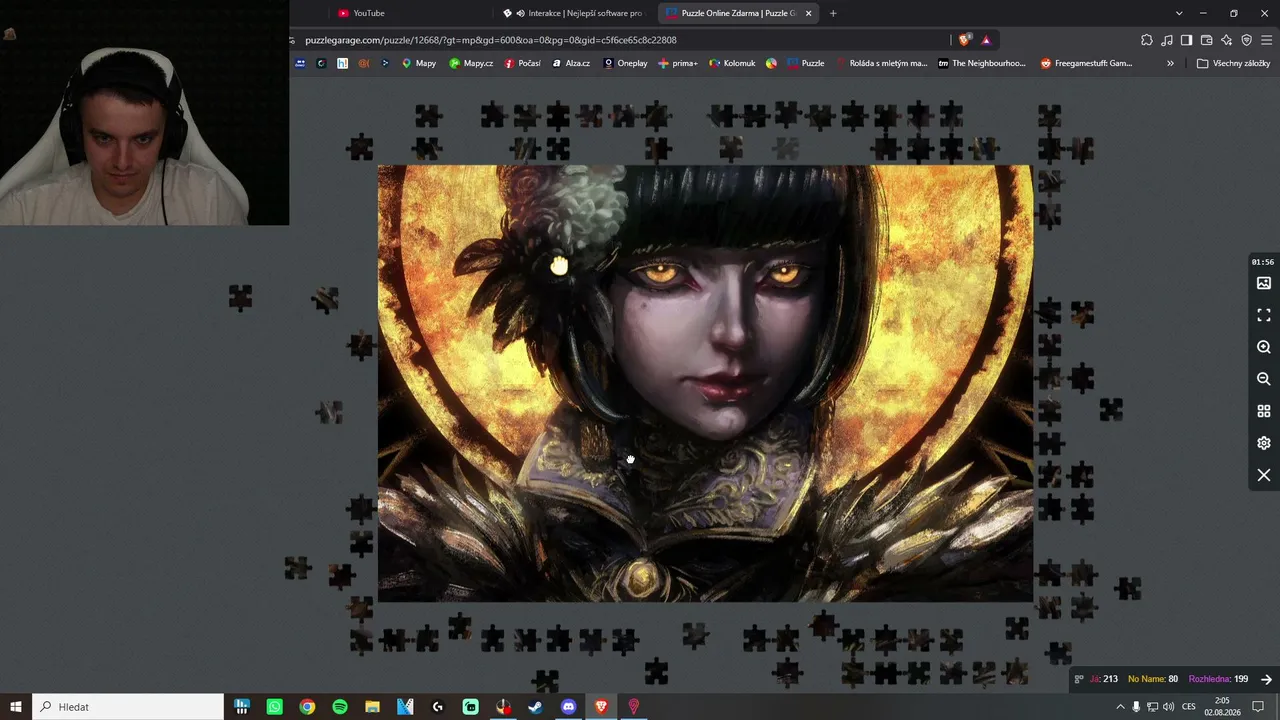Image resolution: width=1280 pixels, height=720 pixels.
Task: Click the 'Rozhledna: 199' score
Action: (x=1218, y=679)
